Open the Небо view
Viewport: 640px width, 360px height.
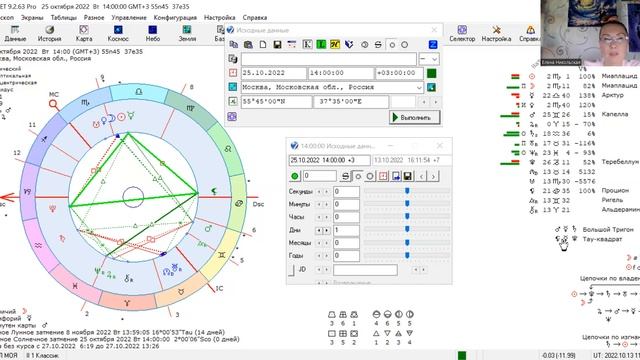coord(153,33)
